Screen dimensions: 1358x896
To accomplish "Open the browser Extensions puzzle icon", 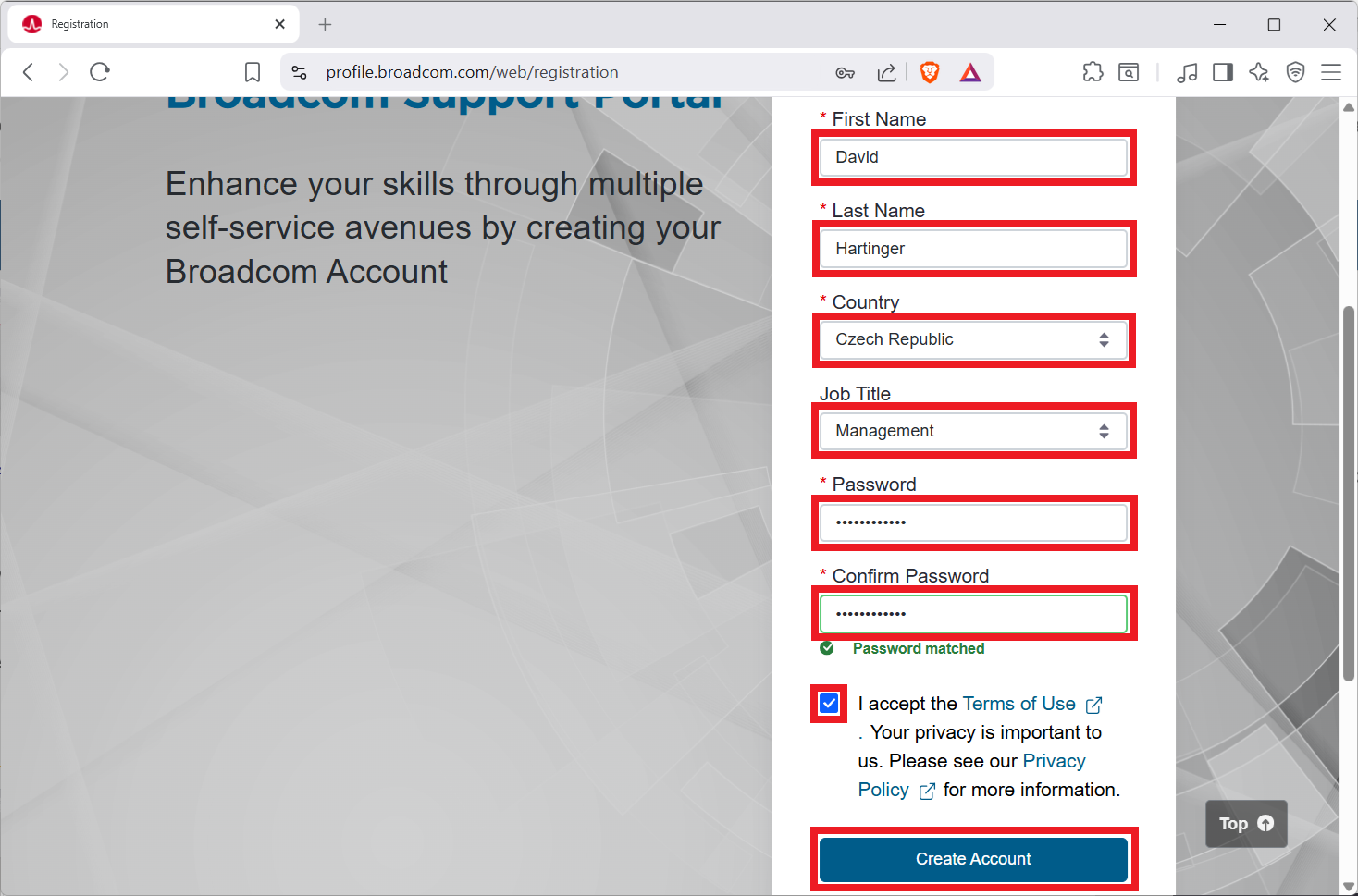I will point(1093,71).
